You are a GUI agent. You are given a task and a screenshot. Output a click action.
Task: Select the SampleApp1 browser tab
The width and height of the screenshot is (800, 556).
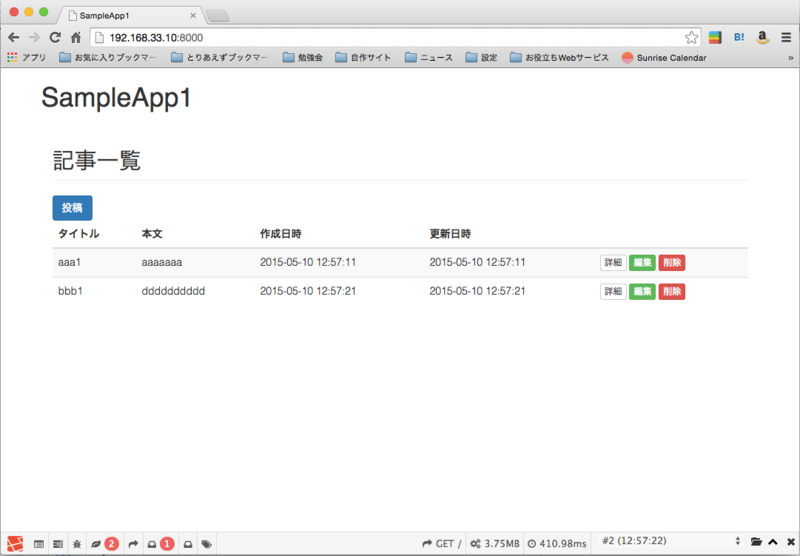coord(130,15)
